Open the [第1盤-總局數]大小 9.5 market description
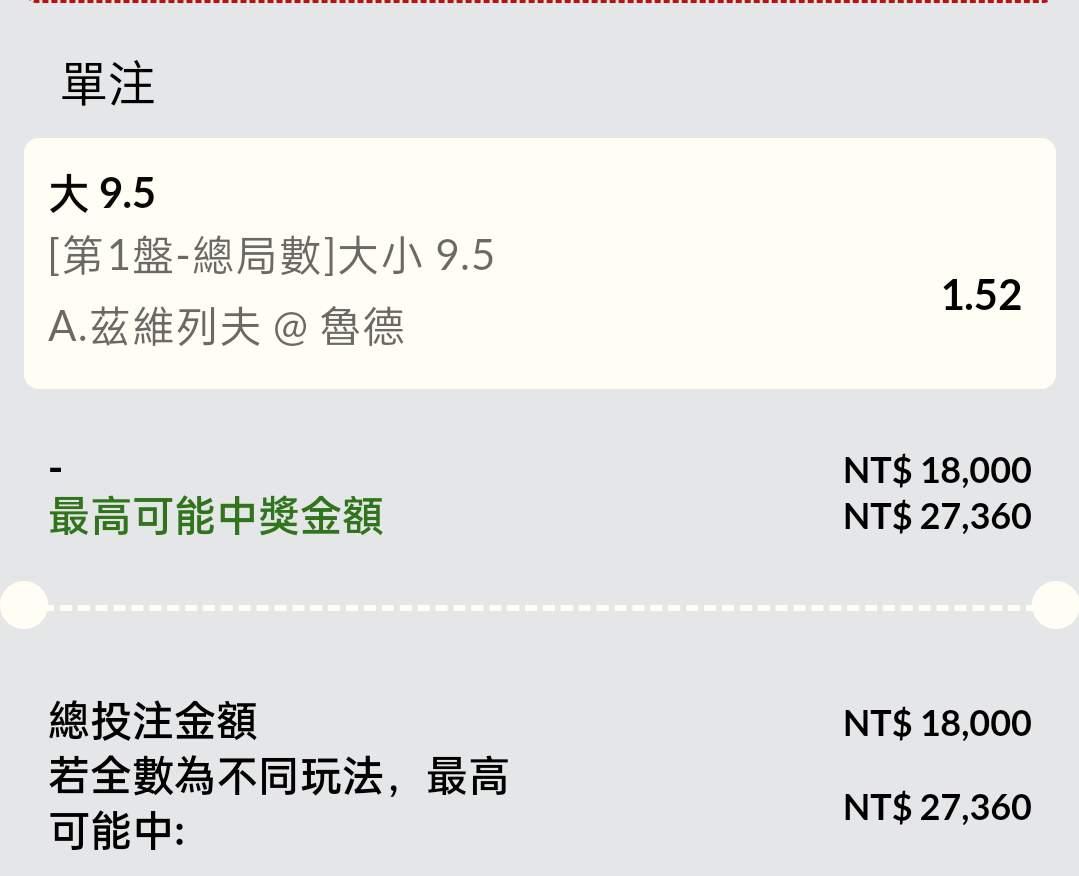This screenshot has width=1079, height=876. (x=271, y=257)
